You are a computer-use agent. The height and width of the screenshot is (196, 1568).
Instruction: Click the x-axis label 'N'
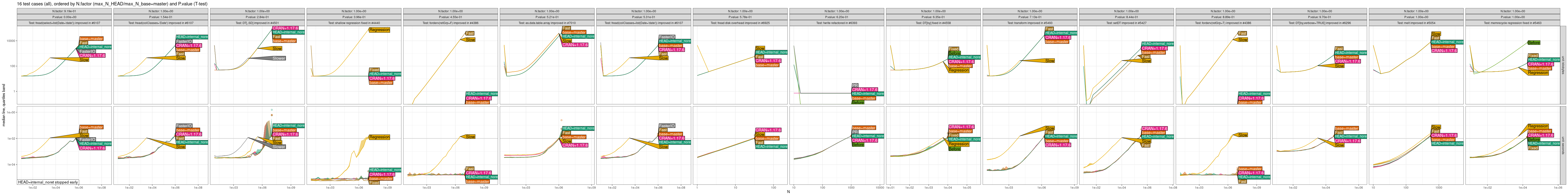point(788,192)
